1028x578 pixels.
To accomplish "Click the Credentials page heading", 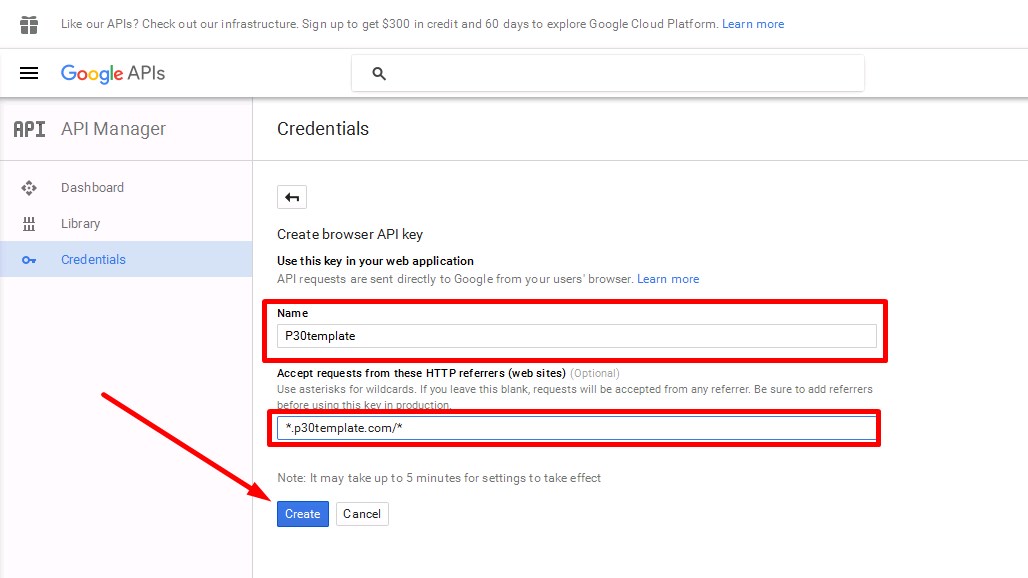I will [x=323, y=129].
